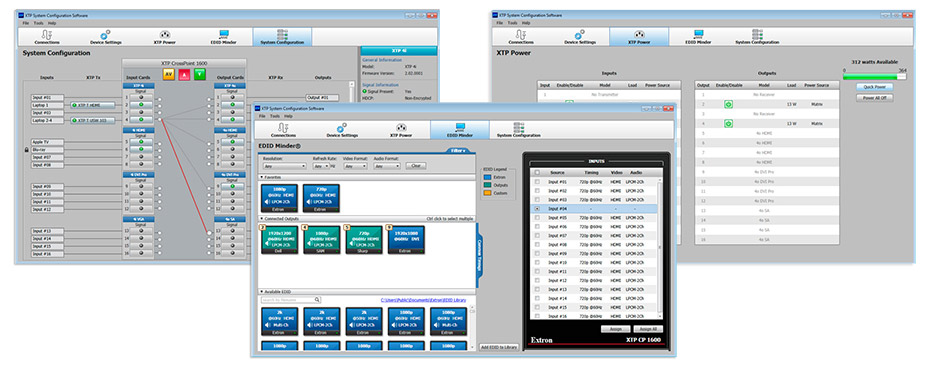Open System Configuration in the XTP Power window
This screenshot has height=371, width=930.
coord(756,37)
